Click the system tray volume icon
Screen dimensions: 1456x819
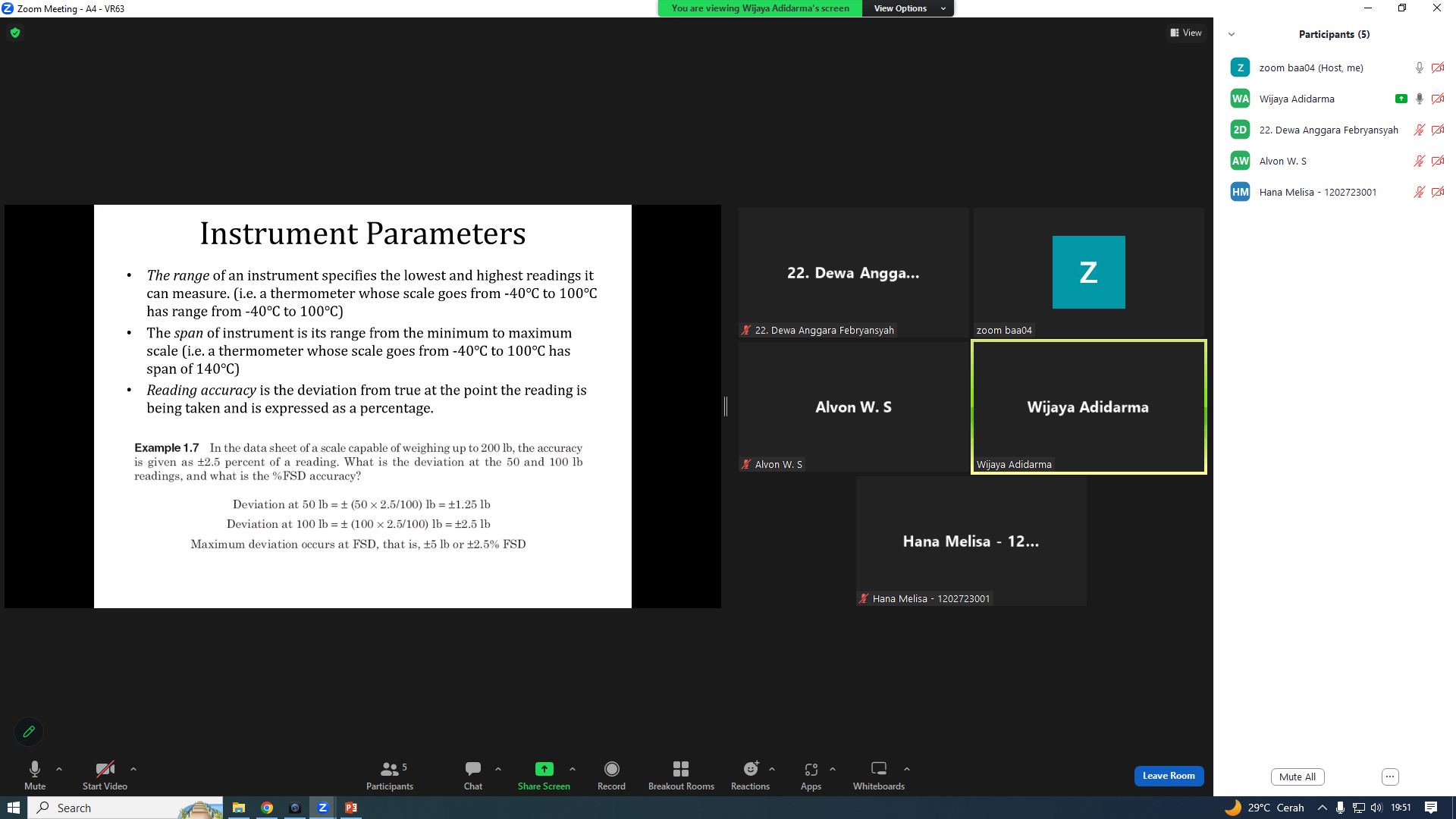pyautogui.click(x=1376, y=808)
